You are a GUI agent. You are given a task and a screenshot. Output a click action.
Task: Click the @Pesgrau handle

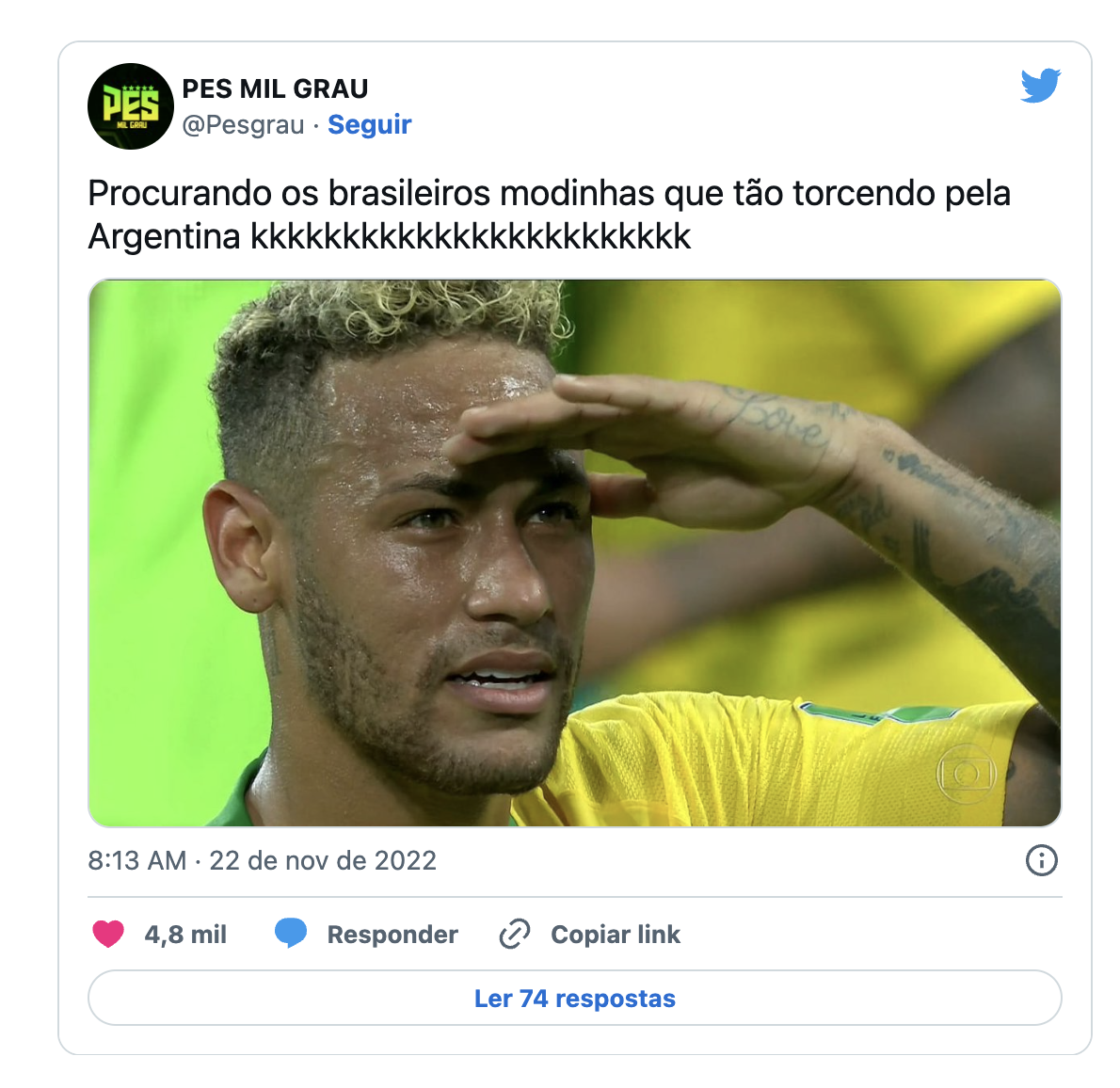pyautogui.click(x=243, y=124)
